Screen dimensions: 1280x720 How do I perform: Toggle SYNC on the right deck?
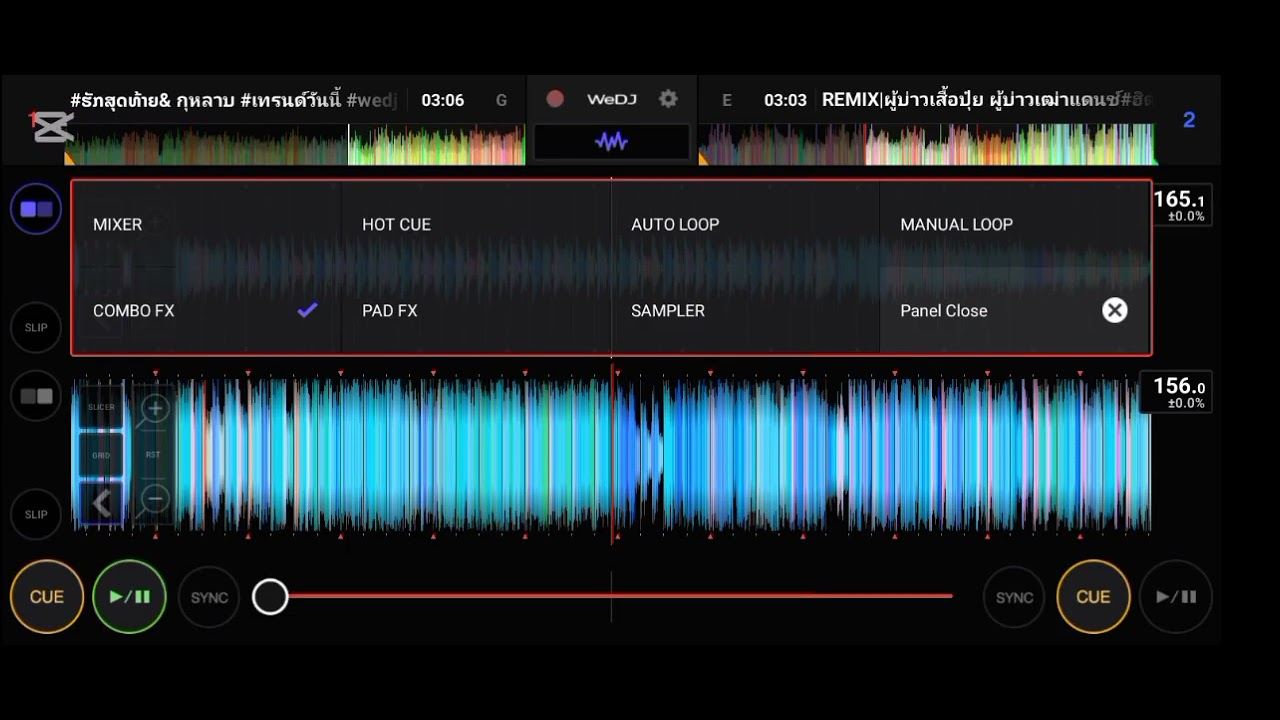point(1014,597)
